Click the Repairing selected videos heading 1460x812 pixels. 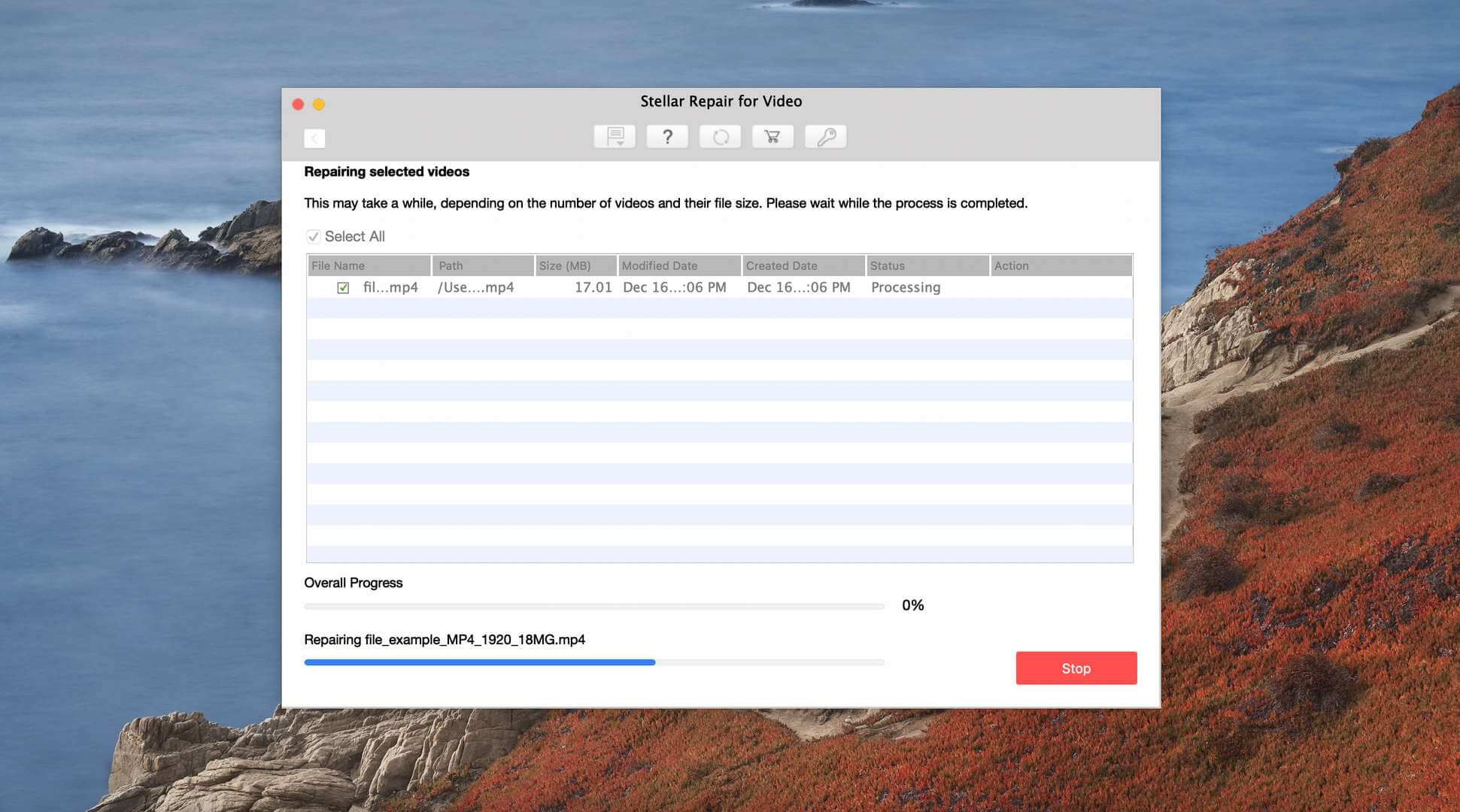387,171
